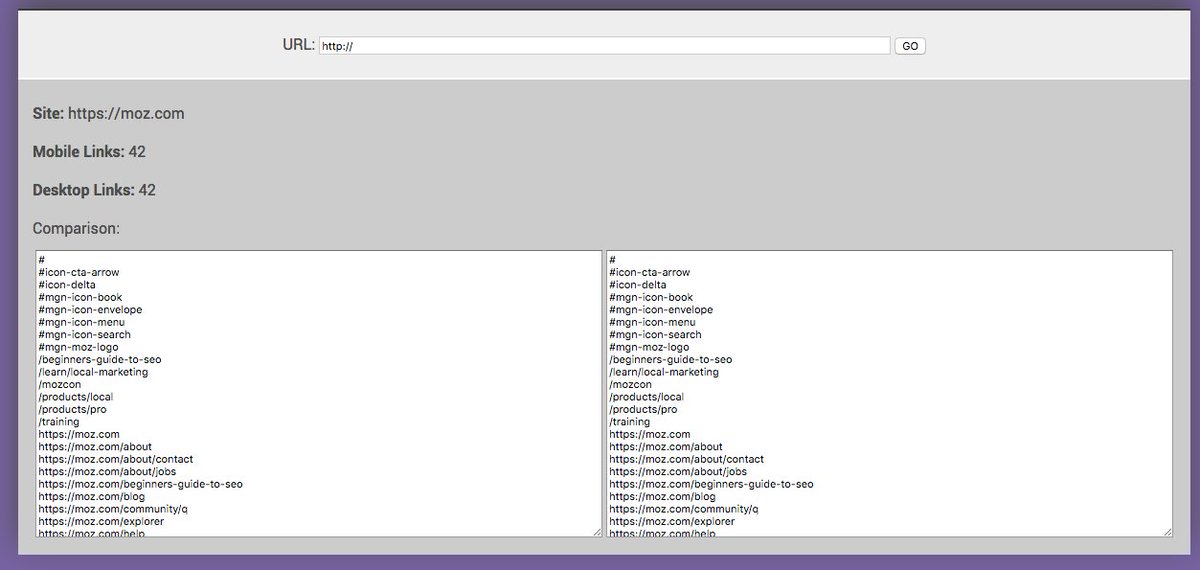Click the URL: label

(299, 45)
